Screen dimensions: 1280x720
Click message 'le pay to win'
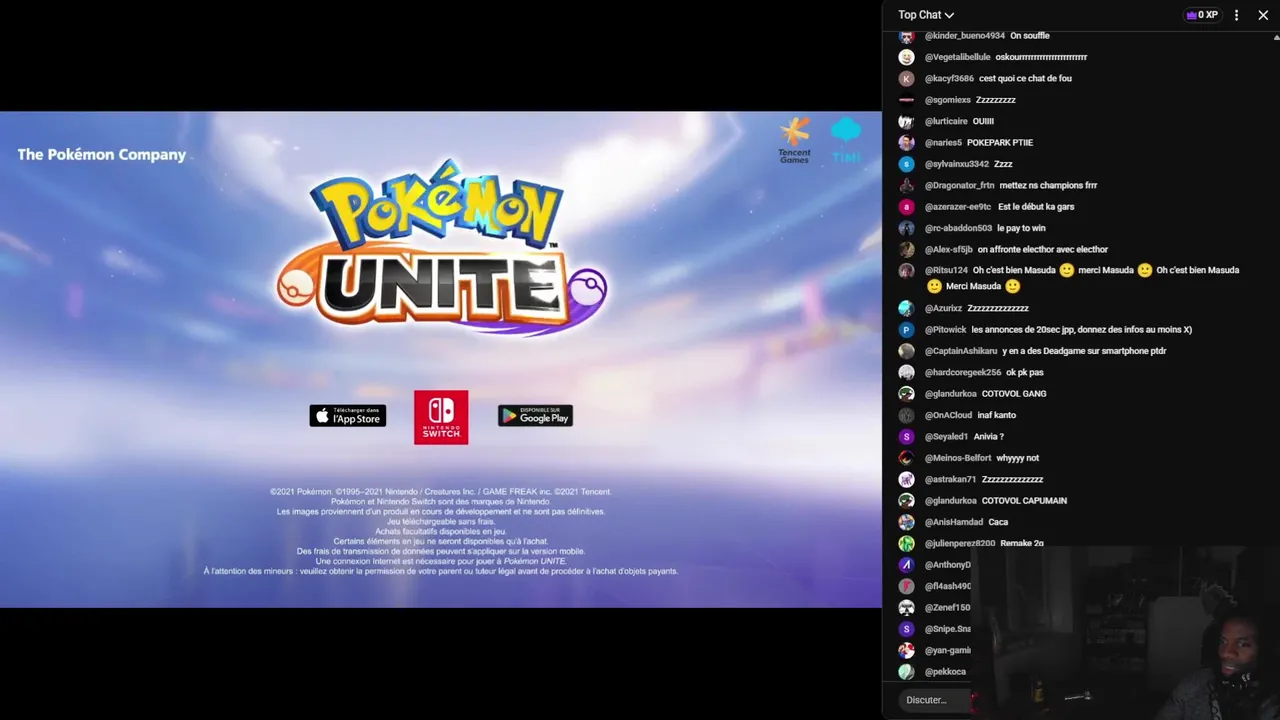(1021, 228)
